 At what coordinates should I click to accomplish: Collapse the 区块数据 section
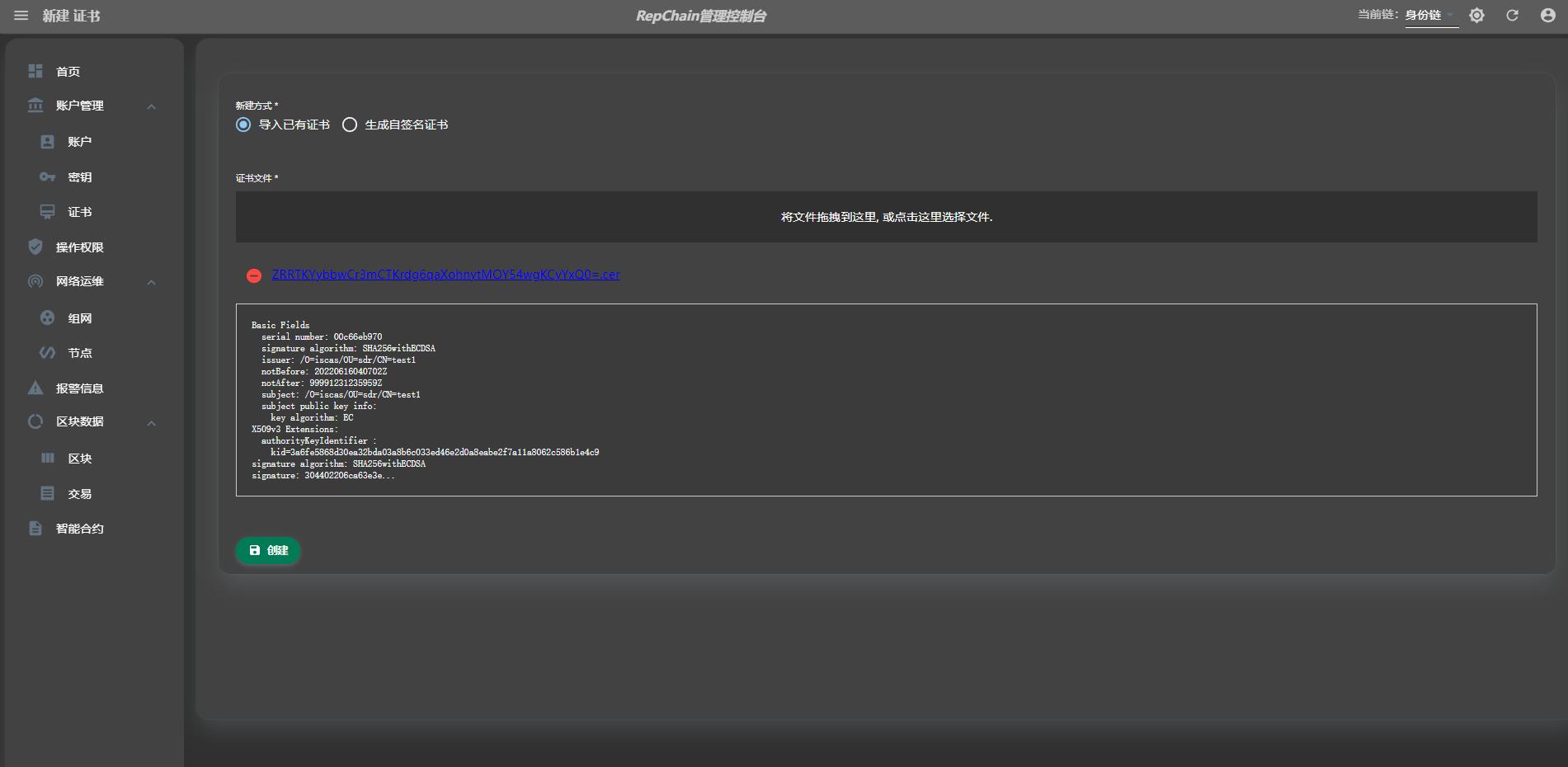[x=151, y=423]
